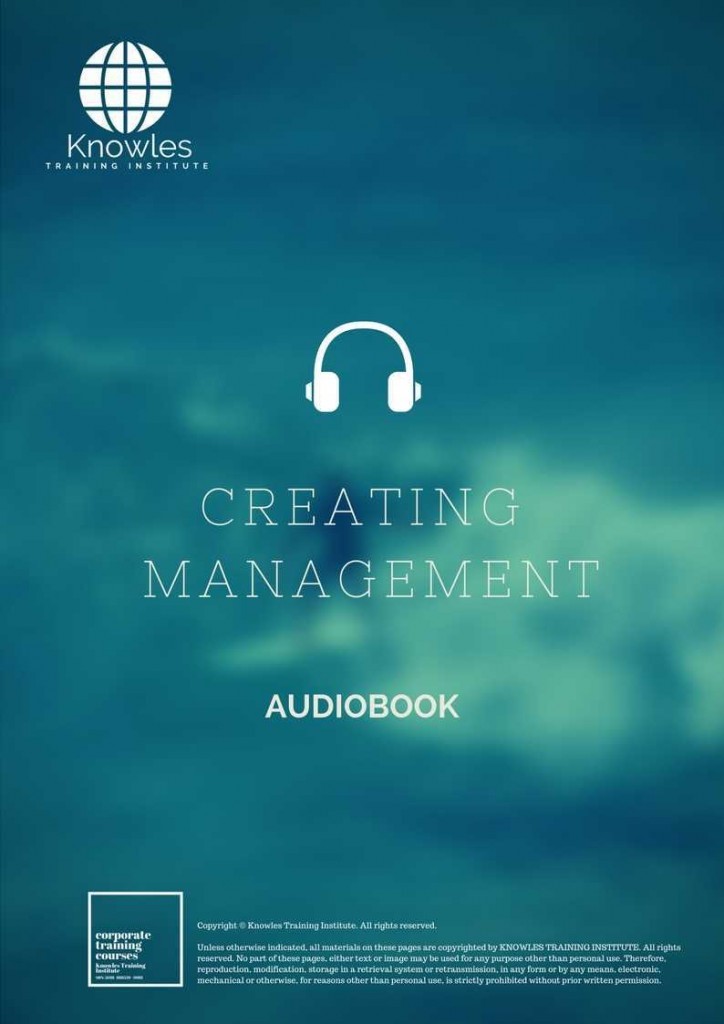Click the "Knowles" wordmark text
This screenshot has width=724, height=1024.
point(129,147)
